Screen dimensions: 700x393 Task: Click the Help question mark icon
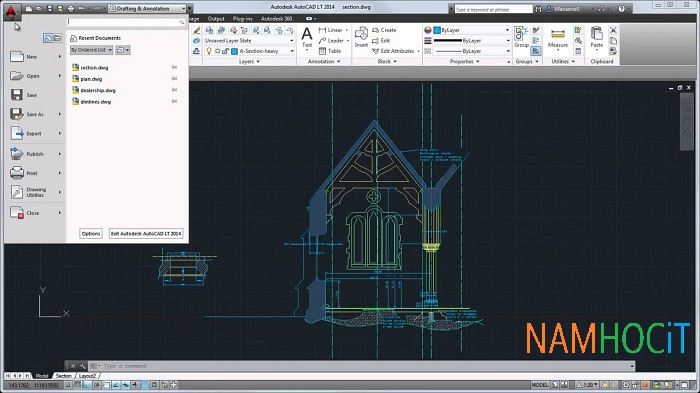[x=621, y=9]
